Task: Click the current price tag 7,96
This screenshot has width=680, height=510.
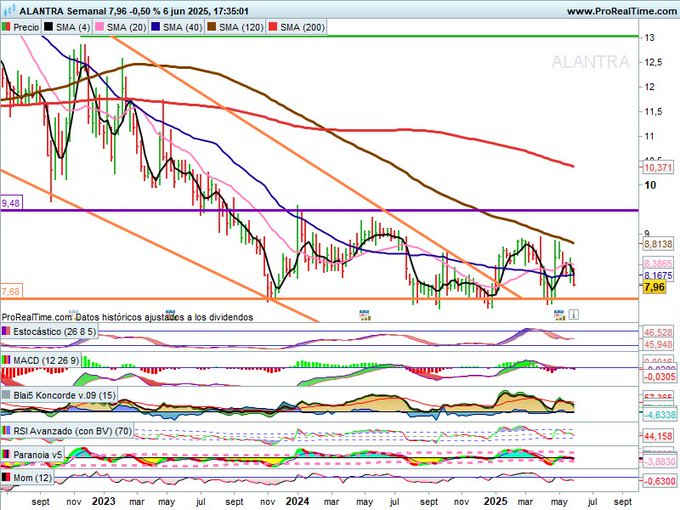Action: click(x=654, y=287)
